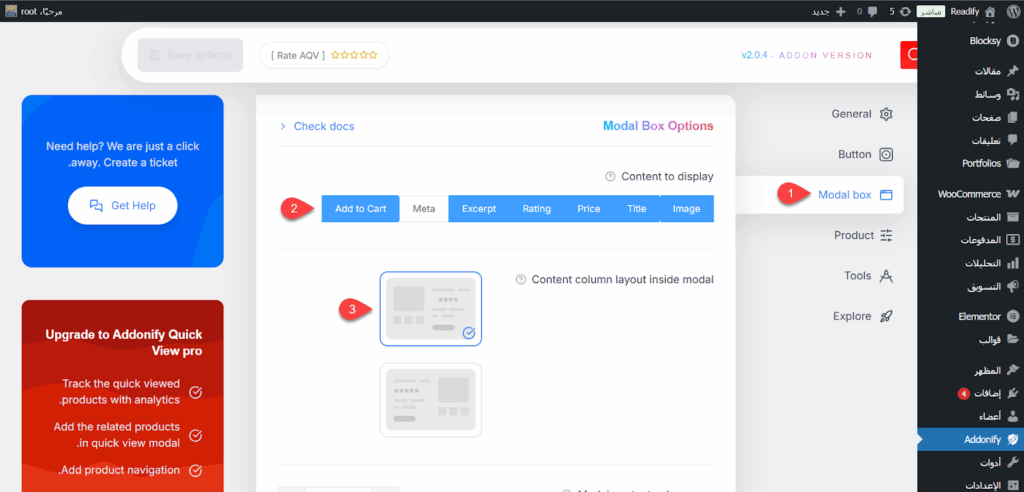
Task: Click the analytics bar-chart icon next to التحليلات
Action: tap(1013, 263)
